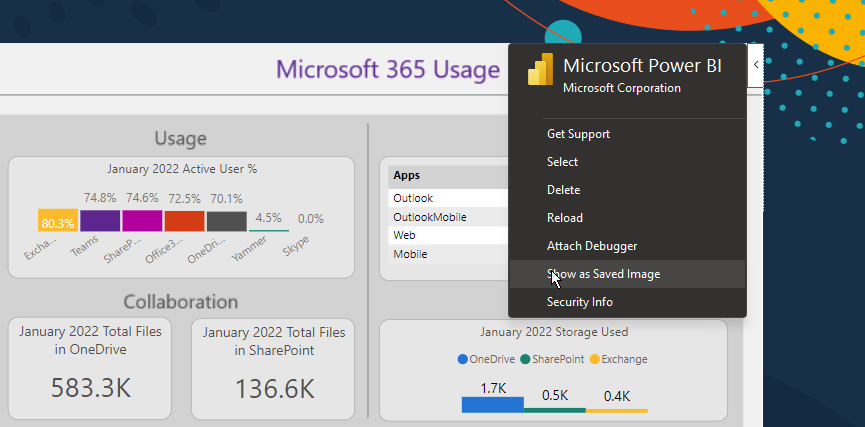The image size is (865, 427).
Task: Select the Outlook row in Apps table
Action: [448, 198]
